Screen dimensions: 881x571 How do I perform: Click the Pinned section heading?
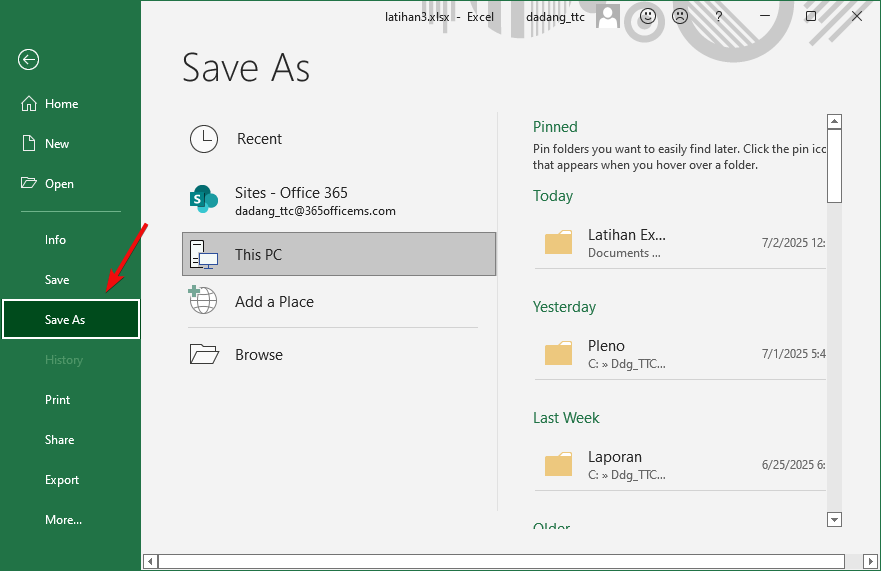click(x=555, y=126)
